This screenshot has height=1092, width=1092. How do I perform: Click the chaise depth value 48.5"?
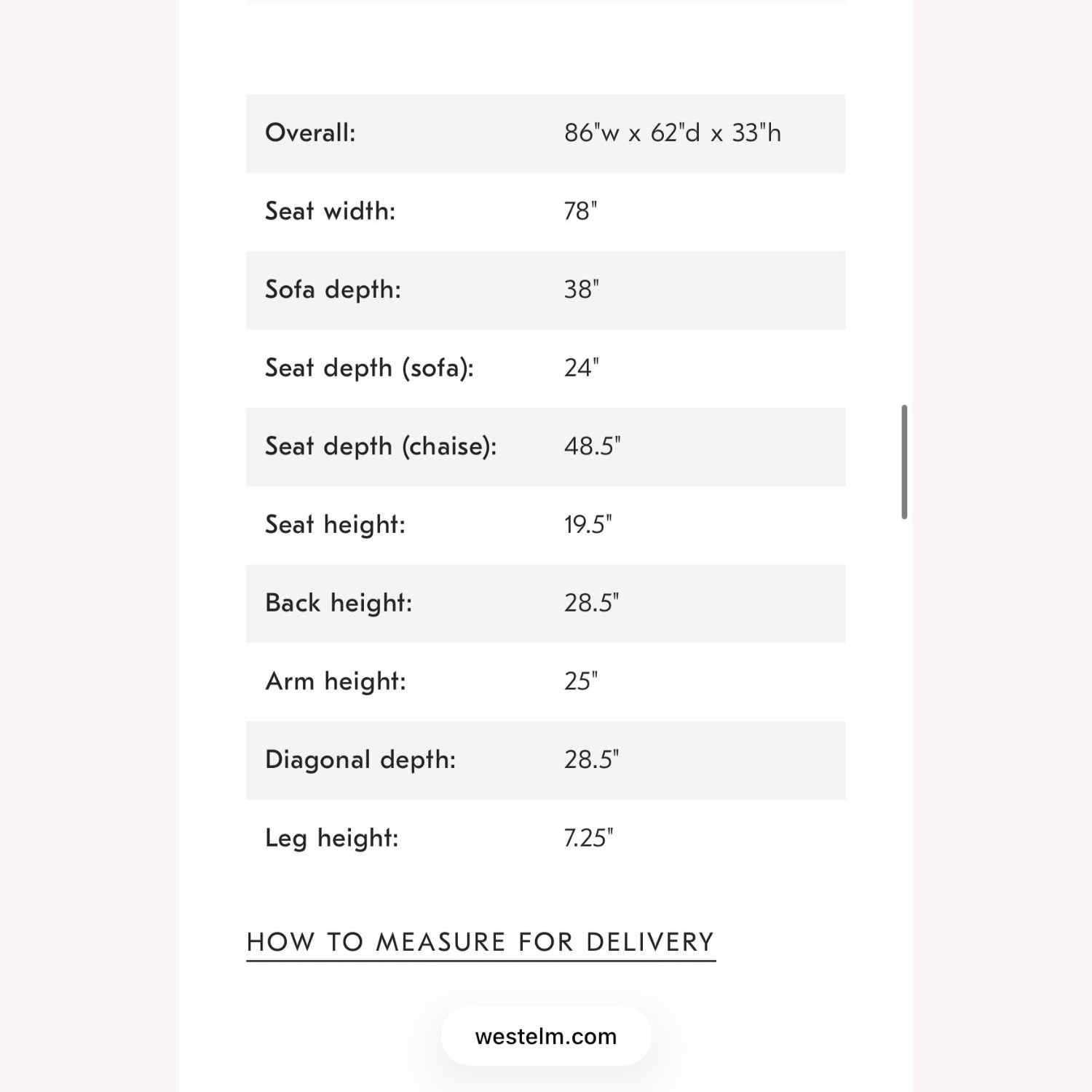click(x=592, y=446)
